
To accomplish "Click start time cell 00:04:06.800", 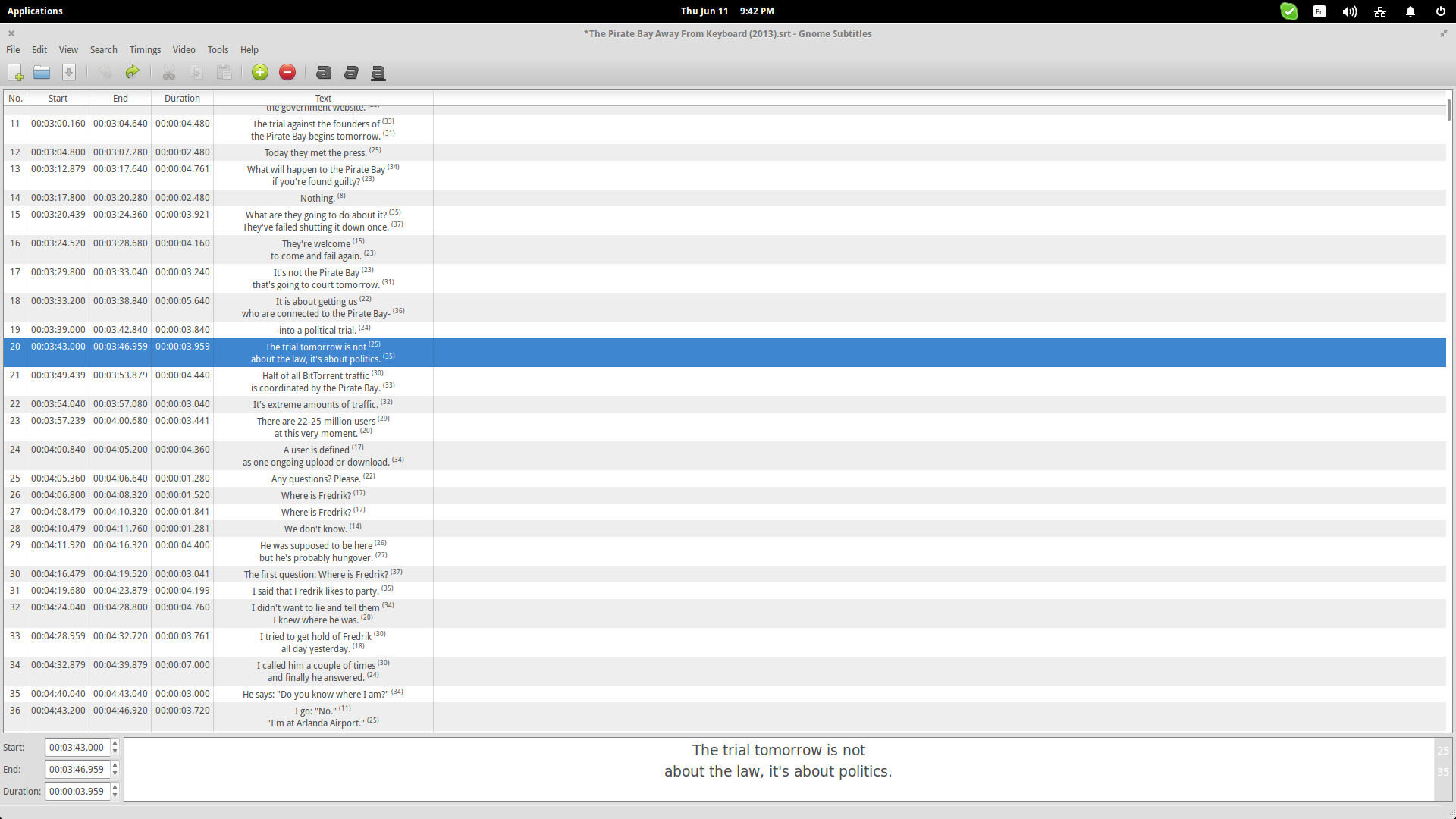I will point(58,495).
